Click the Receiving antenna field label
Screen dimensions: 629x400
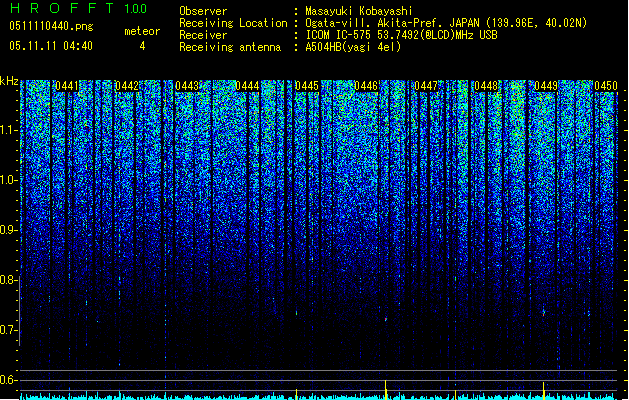coord(230,47)
